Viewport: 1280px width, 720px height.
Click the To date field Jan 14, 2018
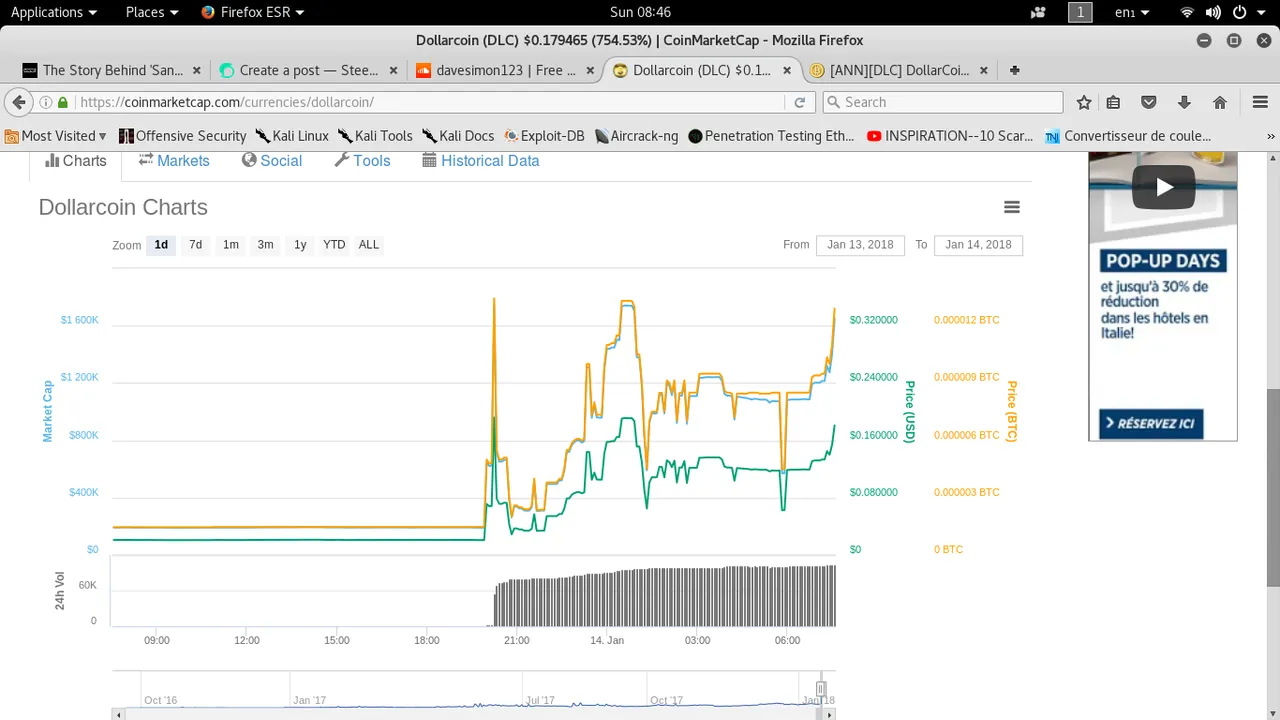click(978, 245)
